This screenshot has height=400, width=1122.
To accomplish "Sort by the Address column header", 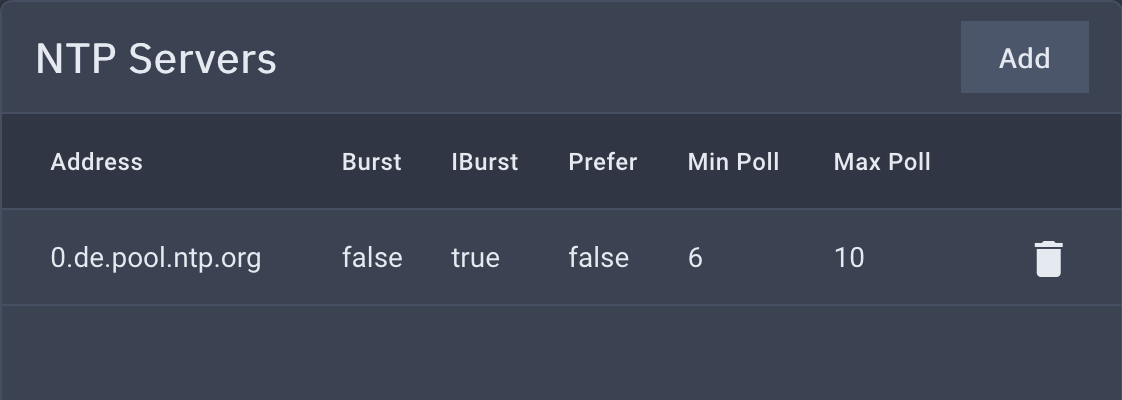I will pyautogui.click(x=97, y=162).
